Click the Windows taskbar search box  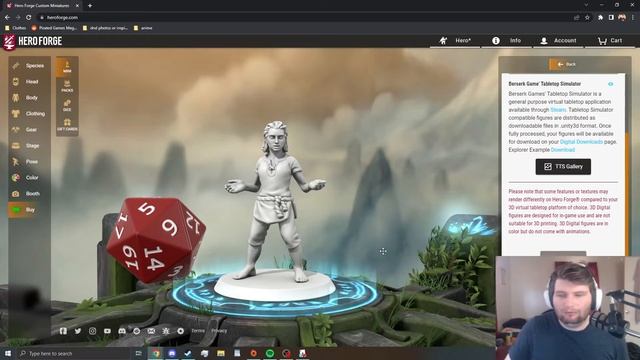[76, 353]
